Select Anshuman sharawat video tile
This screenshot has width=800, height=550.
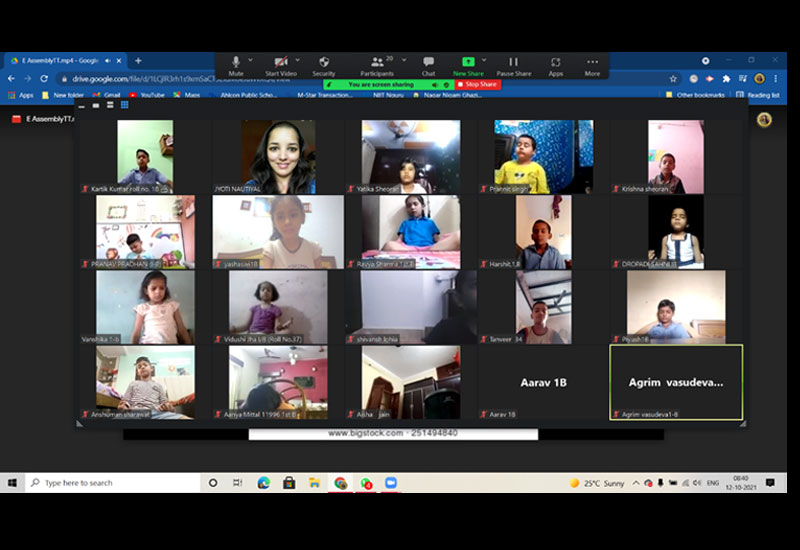click(x=145, y=382)
